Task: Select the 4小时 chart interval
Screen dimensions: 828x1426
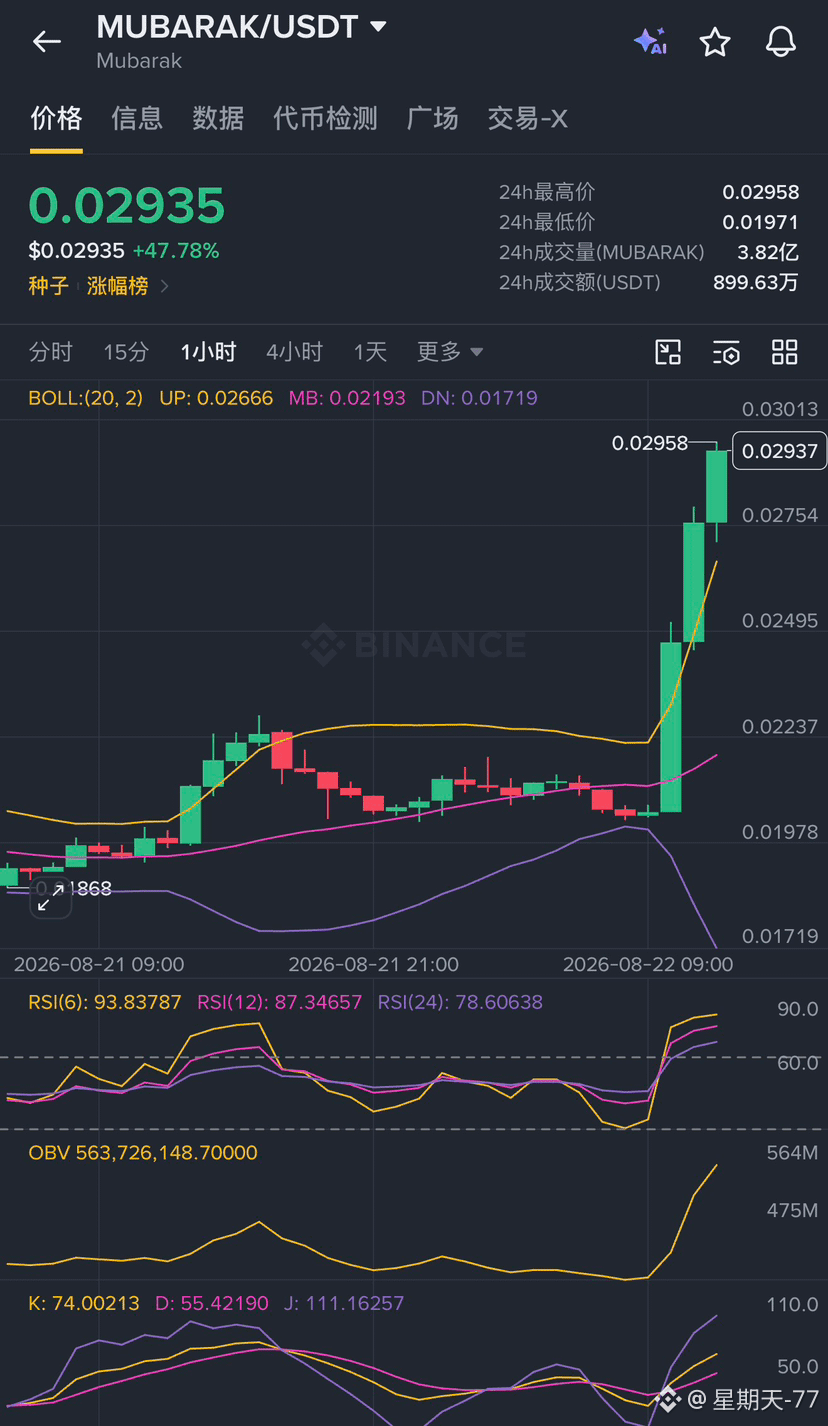Action: (294, 352)
